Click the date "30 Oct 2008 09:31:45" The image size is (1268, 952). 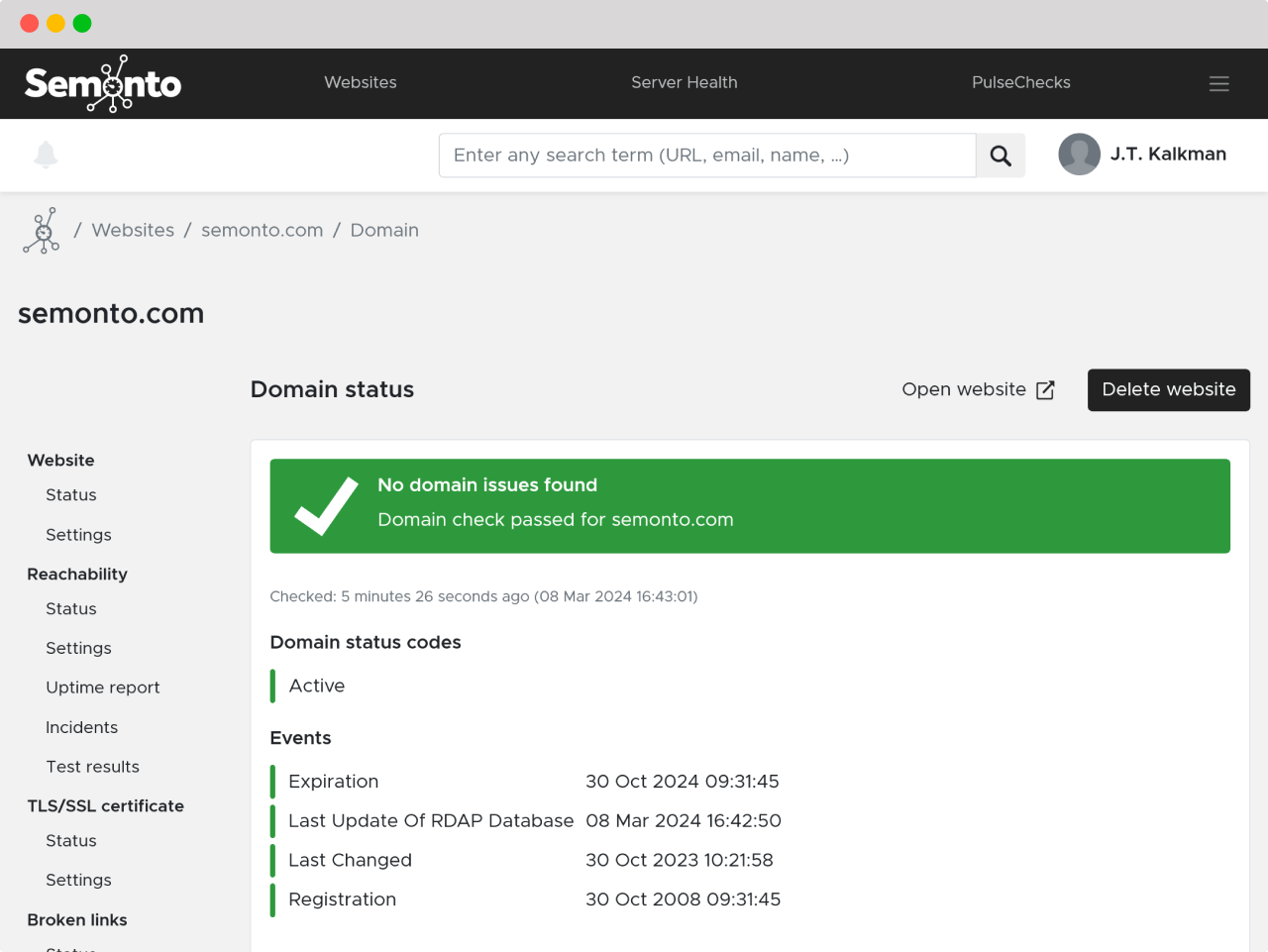point(684,899)
